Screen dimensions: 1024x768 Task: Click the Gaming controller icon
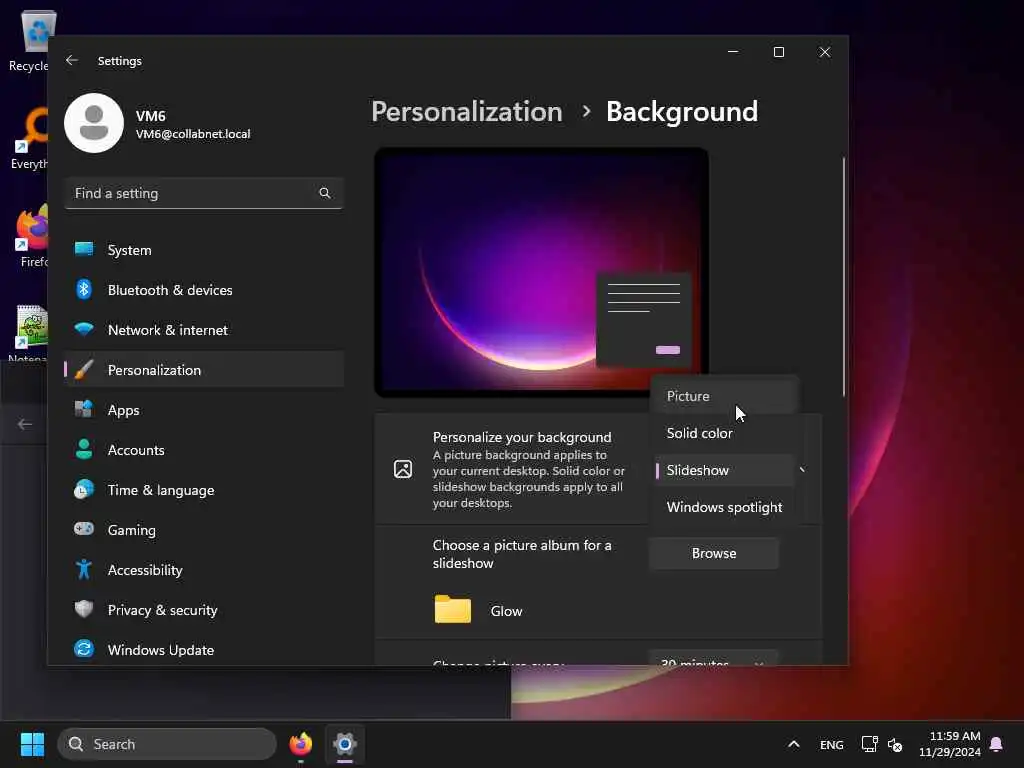tap(84, 529)
